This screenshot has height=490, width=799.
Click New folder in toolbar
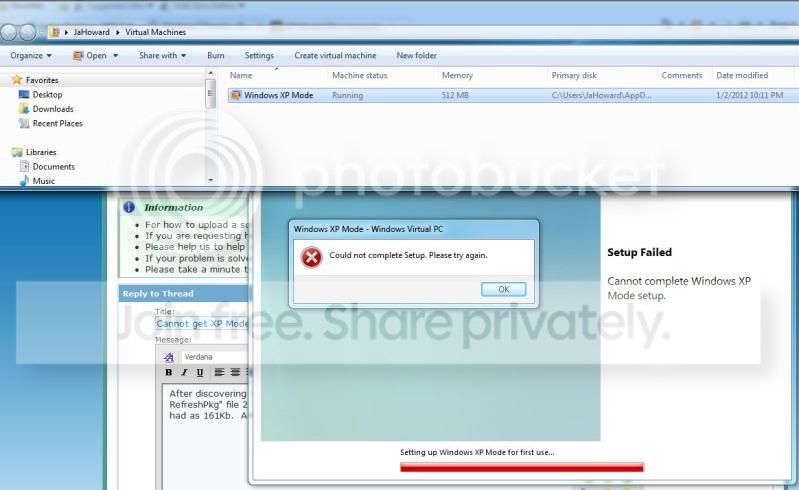click(416, 56)
